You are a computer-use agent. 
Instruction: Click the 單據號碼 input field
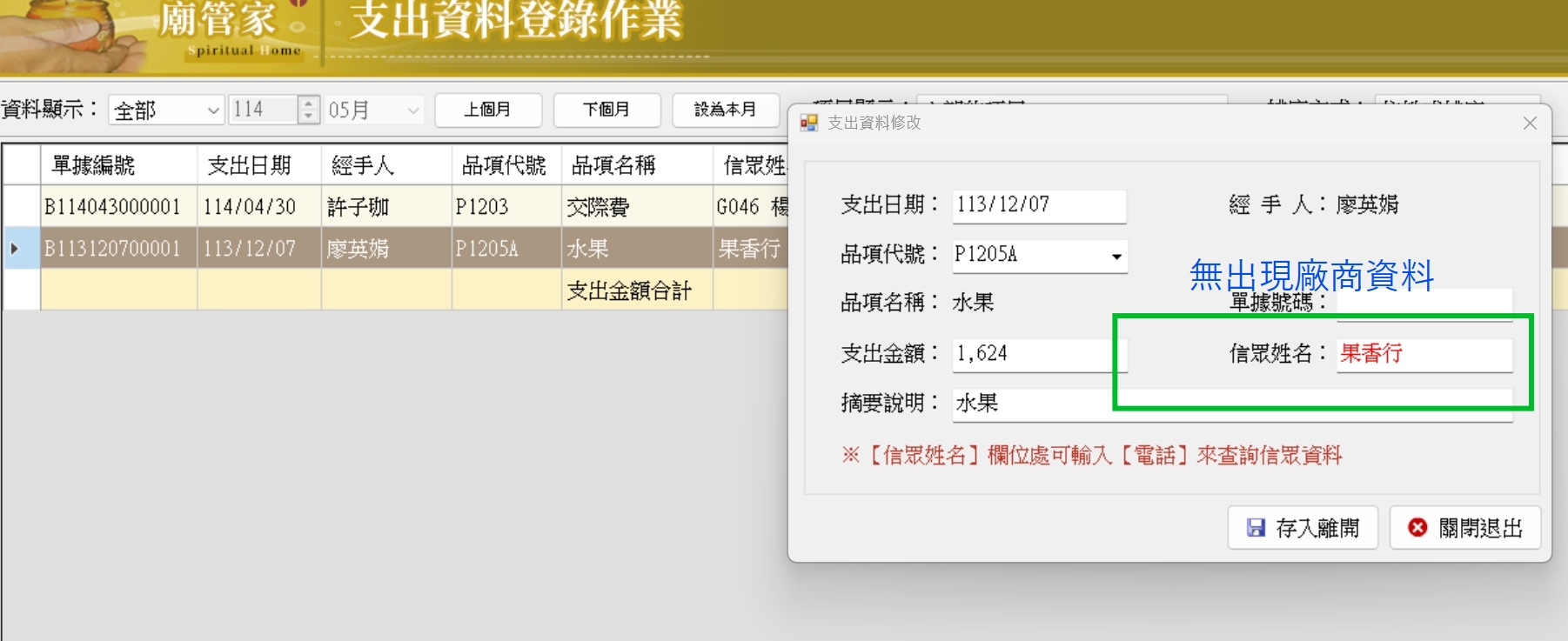[x=1424, y=304]
